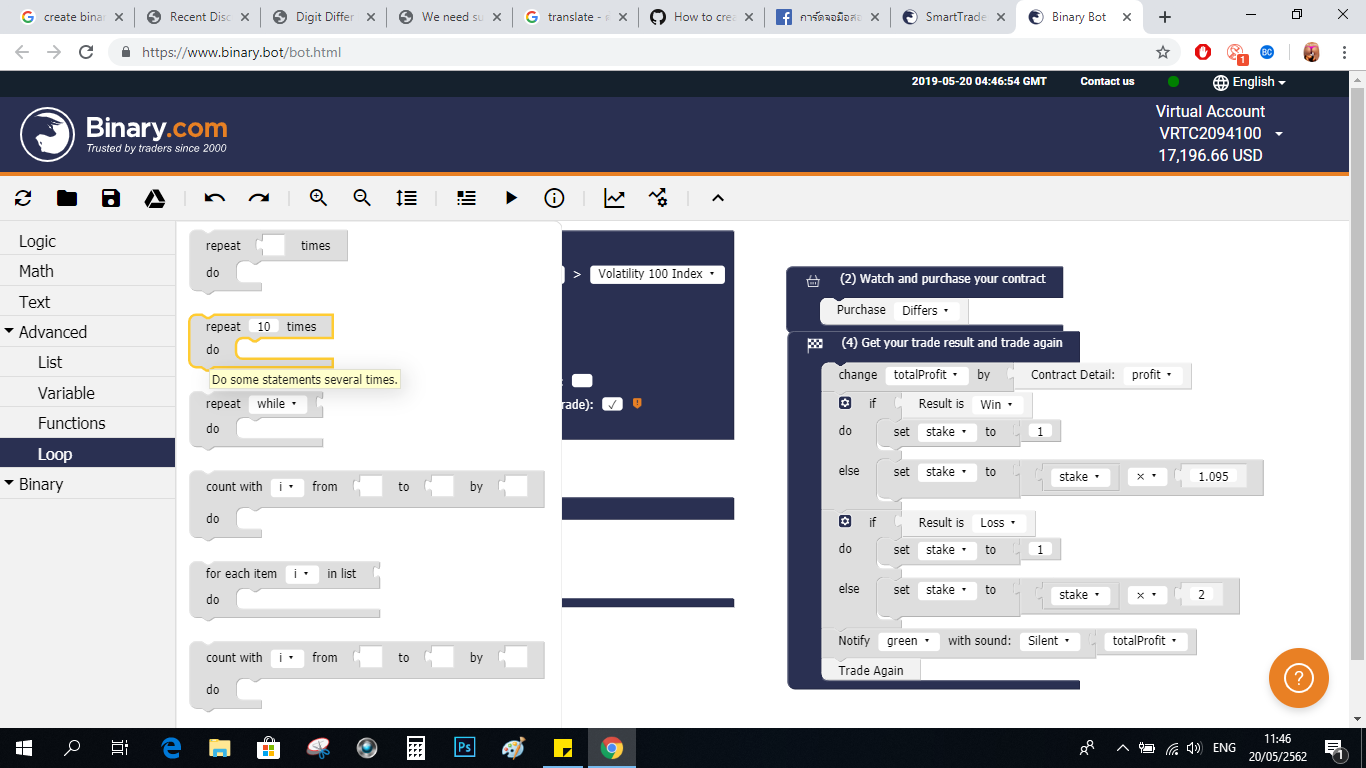
Task: Open the Contact us link
Action: [1106, 81]
